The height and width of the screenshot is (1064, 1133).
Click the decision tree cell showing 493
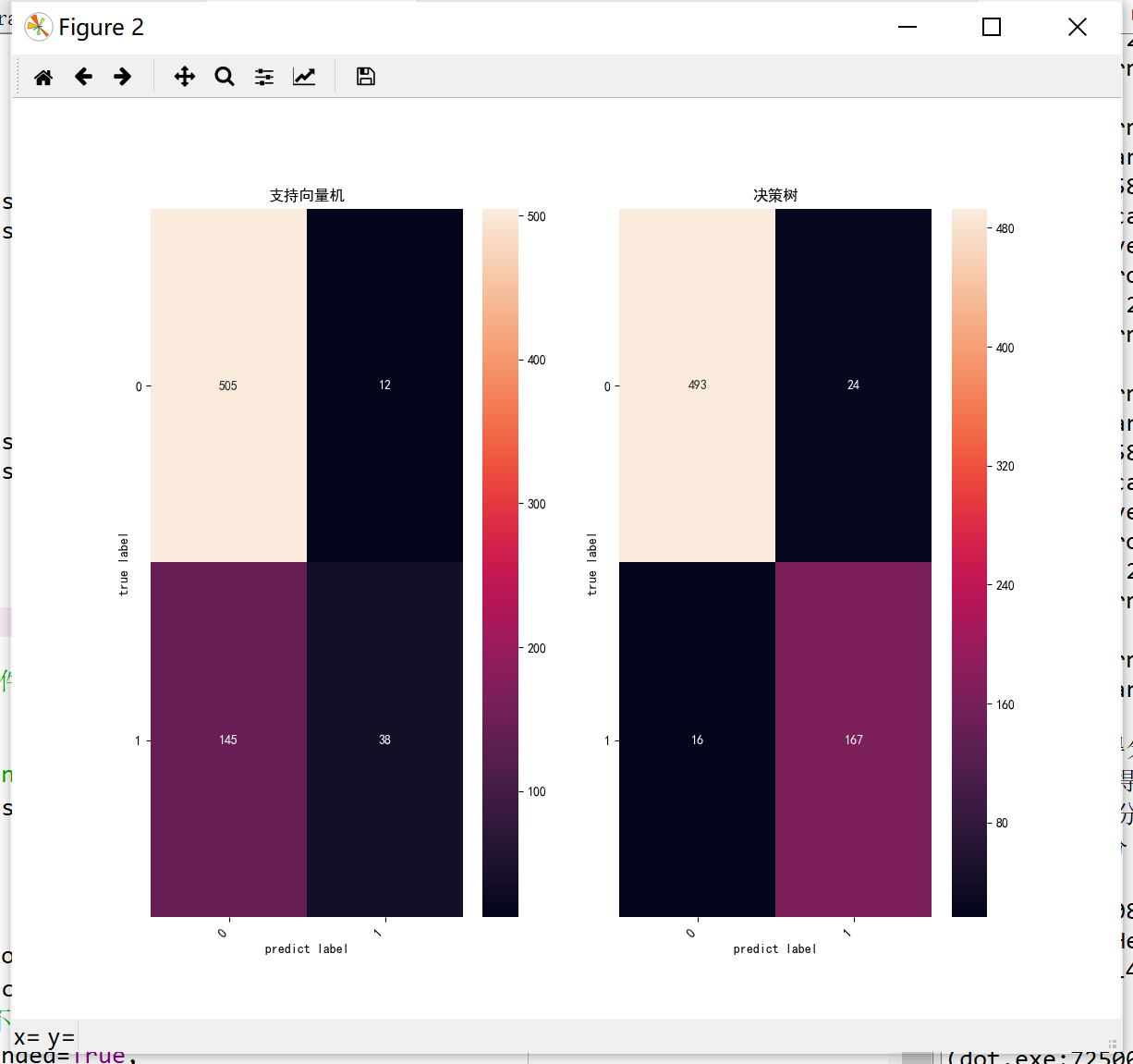pos(697,385)
